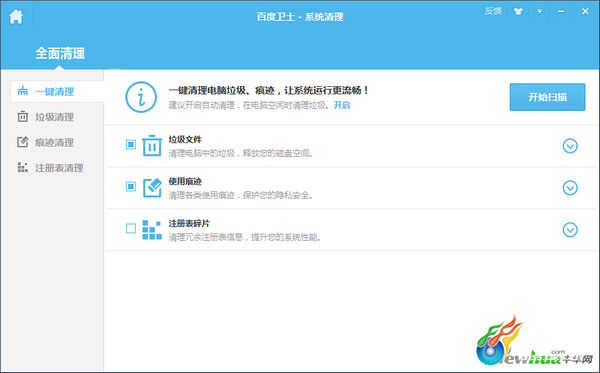
Task: Toggle the 垃圾文件 checkbox
Action: (131, 145)
